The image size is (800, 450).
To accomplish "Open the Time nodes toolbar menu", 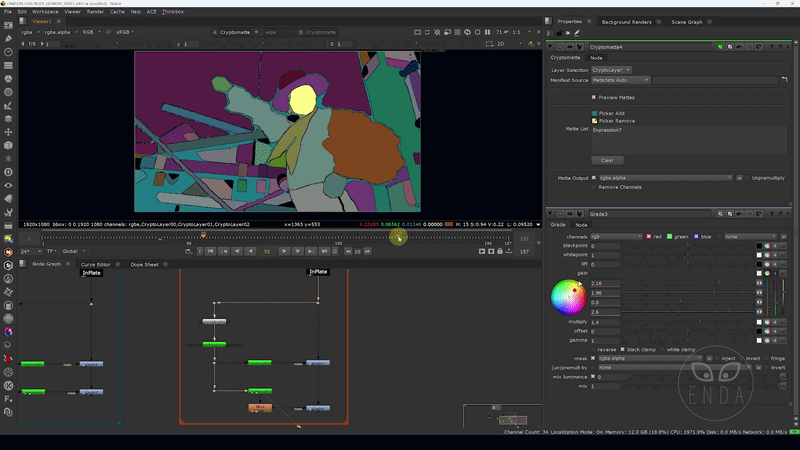I will [x=8, y=52].
